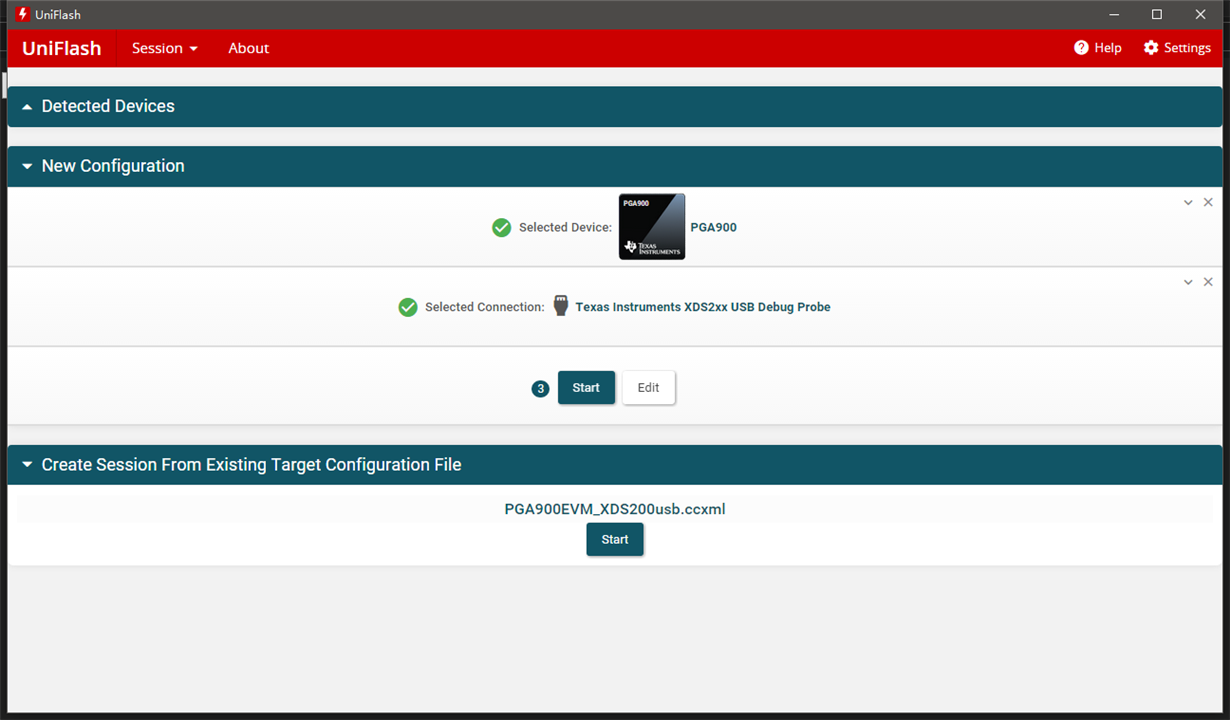The width and height of the screenshot is (1230, 720).
Task: Expand the Selected Device row chevron
Action: tap(1188, 202)
